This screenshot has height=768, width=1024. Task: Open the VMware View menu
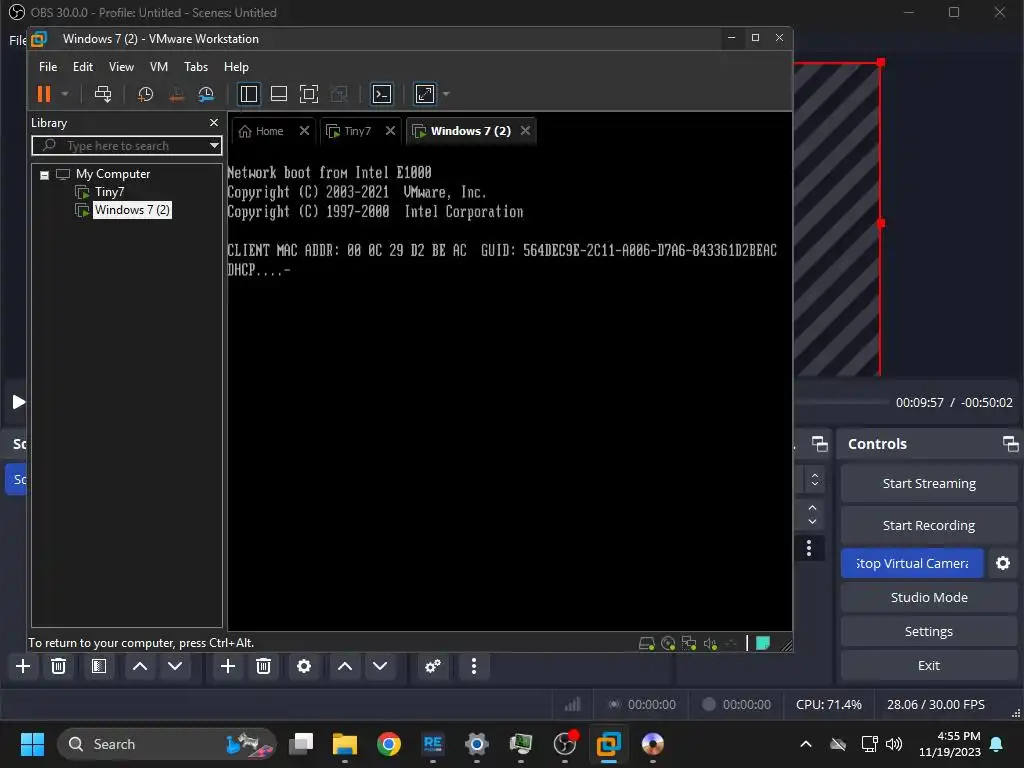coord(121,67)
